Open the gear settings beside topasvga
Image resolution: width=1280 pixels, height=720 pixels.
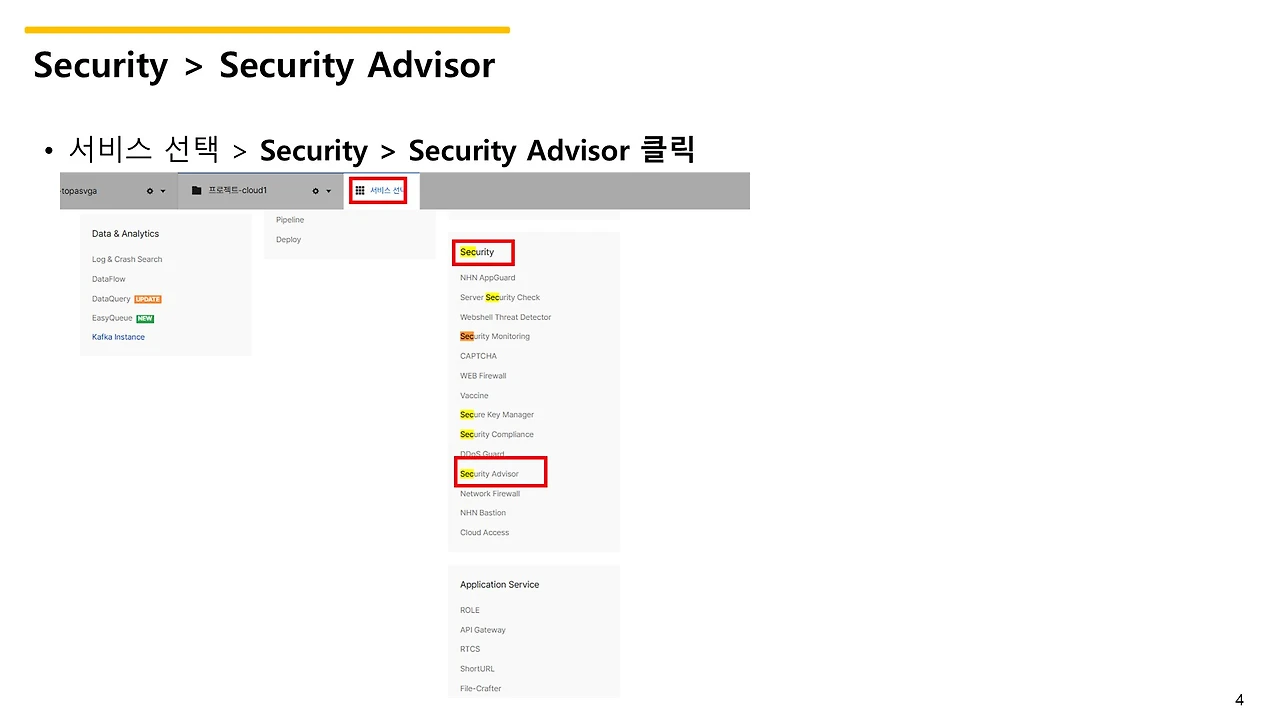coord(150,191)
